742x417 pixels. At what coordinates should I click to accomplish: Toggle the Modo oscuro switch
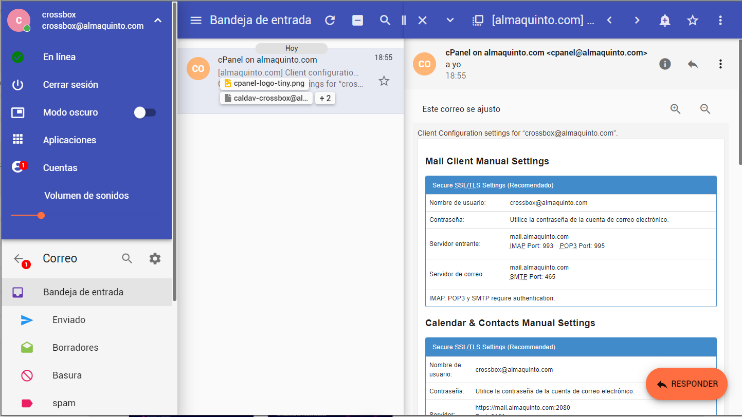144,112
